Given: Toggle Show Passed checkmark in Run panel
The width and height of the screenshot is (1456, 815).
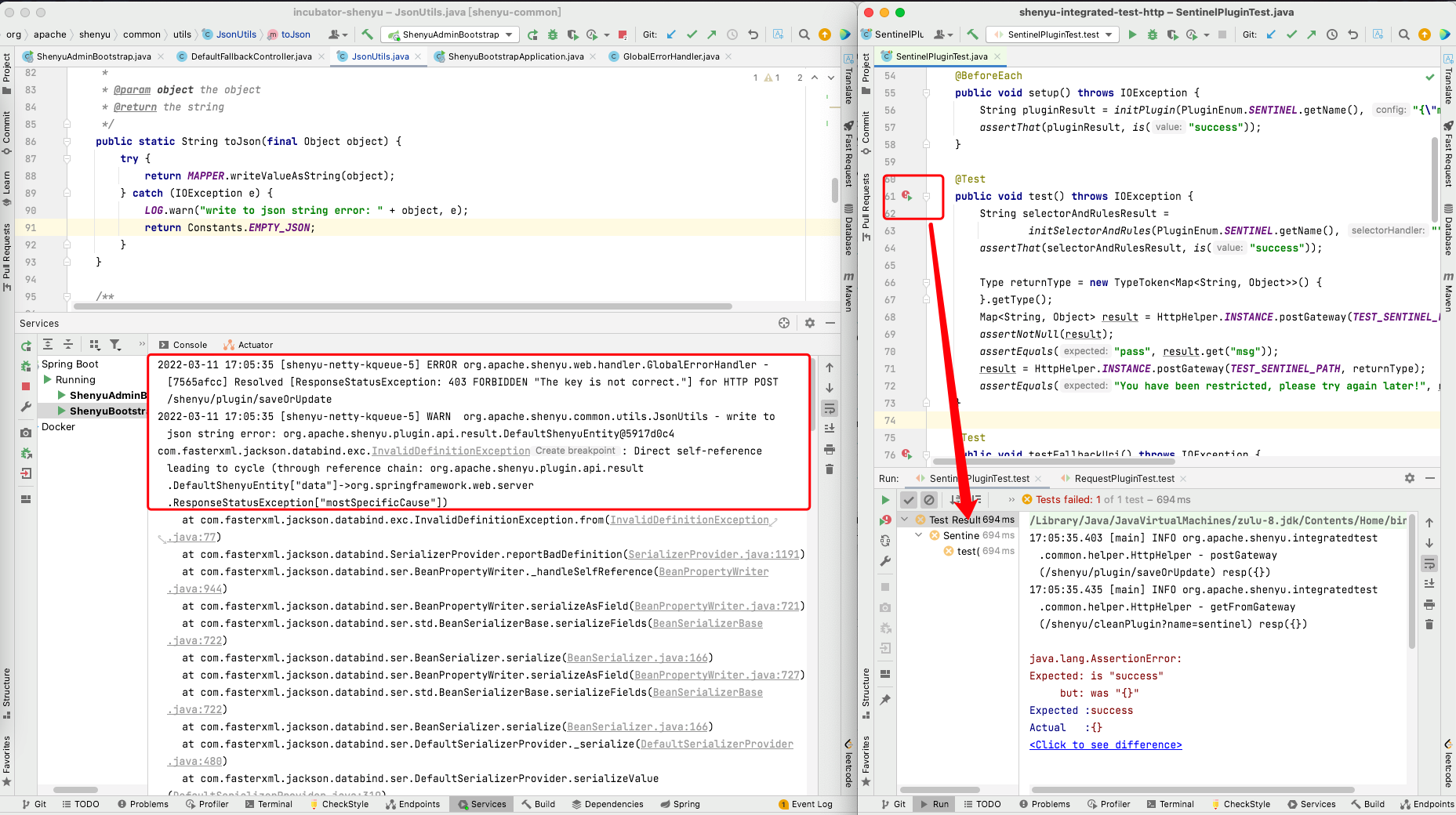Looking at the screenshot, I should coord(909,500).
